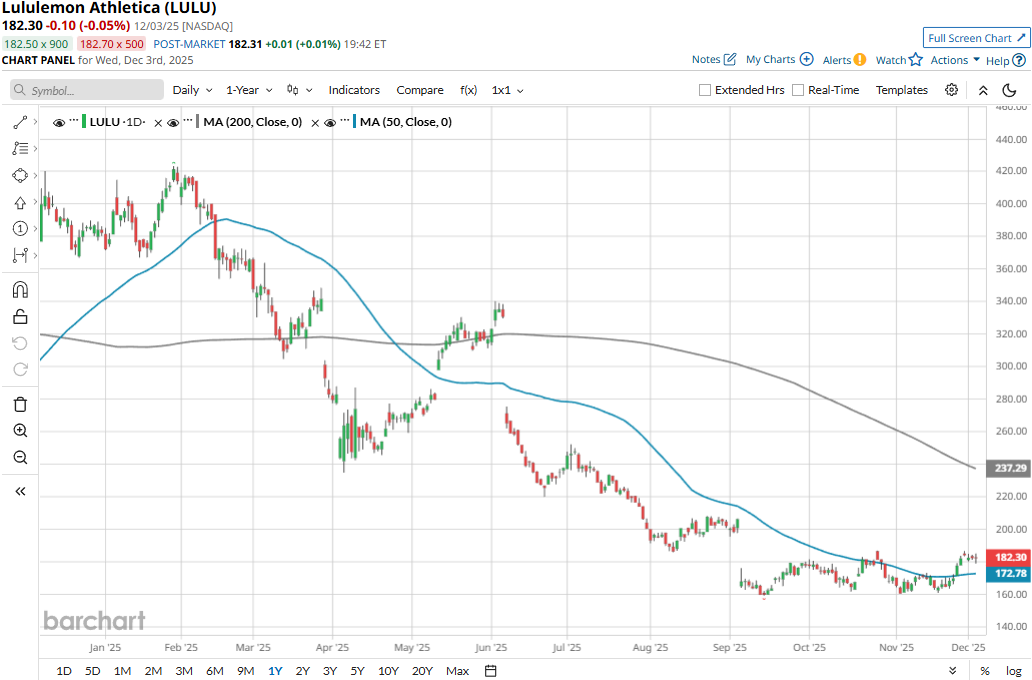
Task: Open LULU series options ellipsis
Action: pyautogui.click(x=74, y=121)
